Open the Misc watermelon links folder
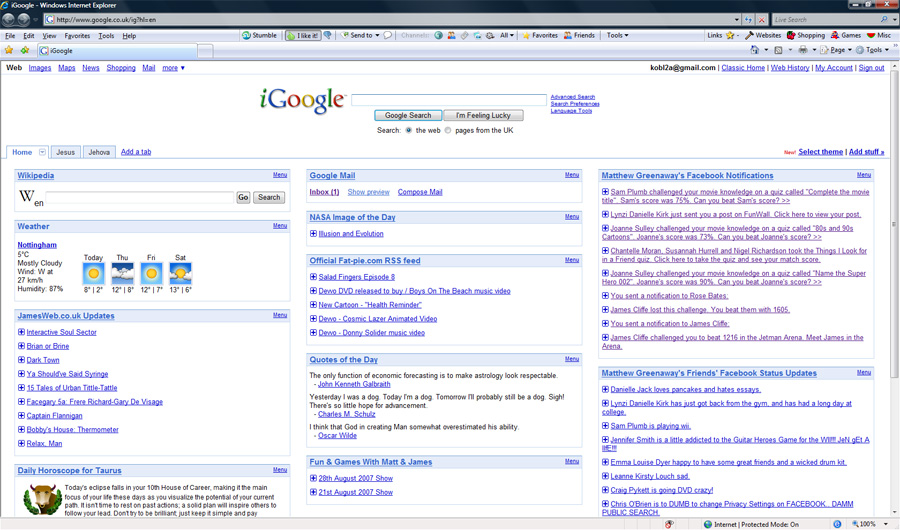The height and width of the screenshot is (530, 900). point(871,35)
